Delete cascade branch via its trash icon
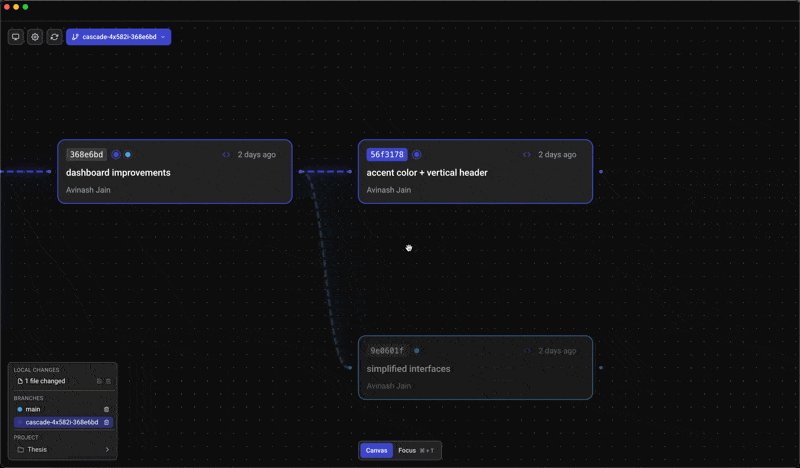Viewport: 800px width, 468px height. (x=107, y=423)
